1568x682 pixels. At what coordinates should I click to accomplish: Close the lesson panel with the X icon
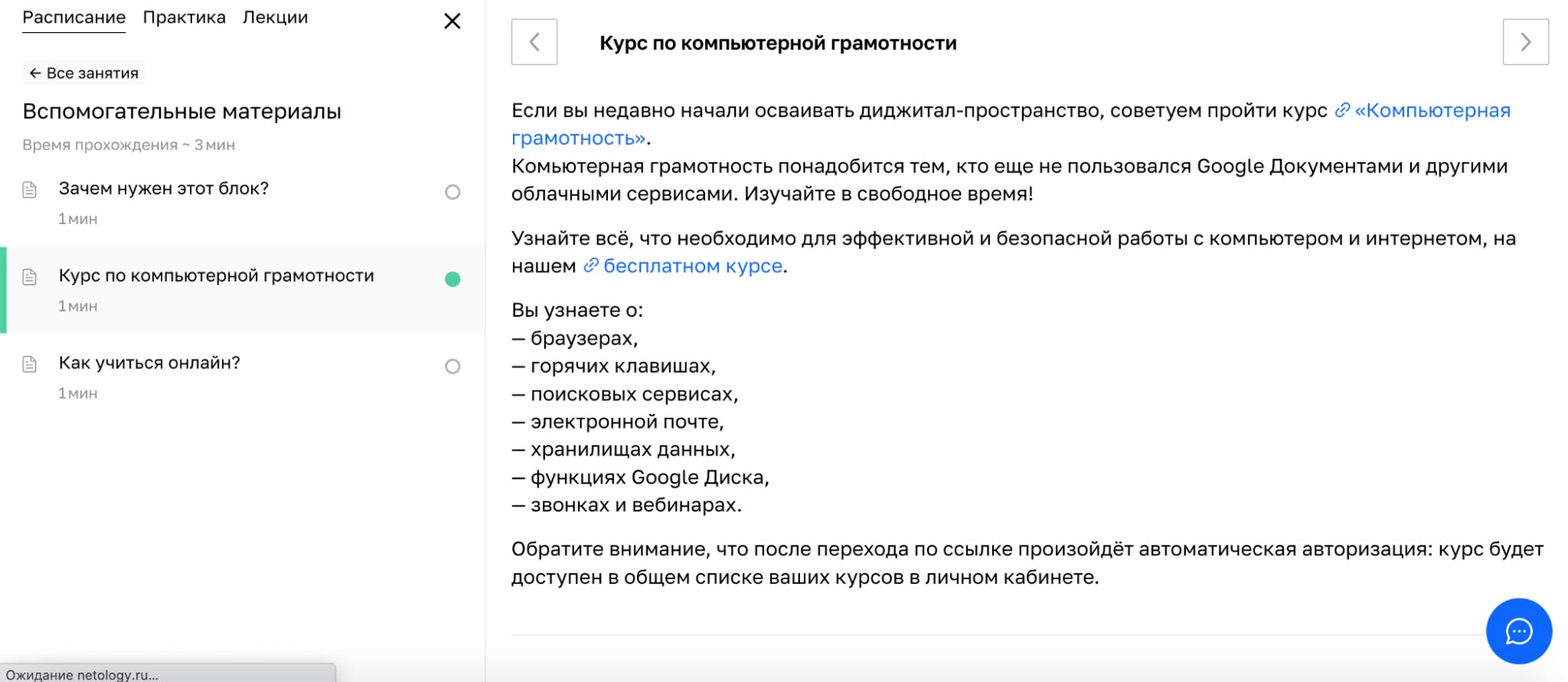click(x=453, y=21)
